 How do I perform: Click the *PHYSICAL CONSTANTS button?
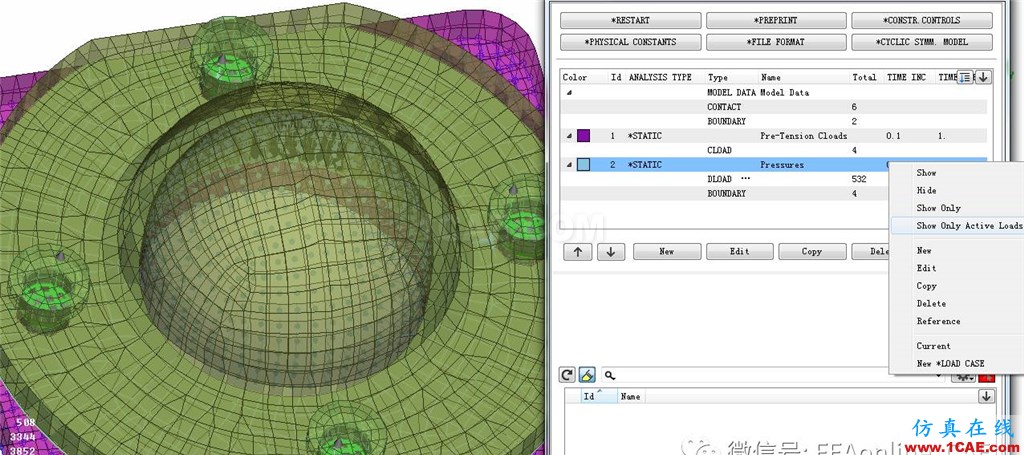tap(630, 42)
